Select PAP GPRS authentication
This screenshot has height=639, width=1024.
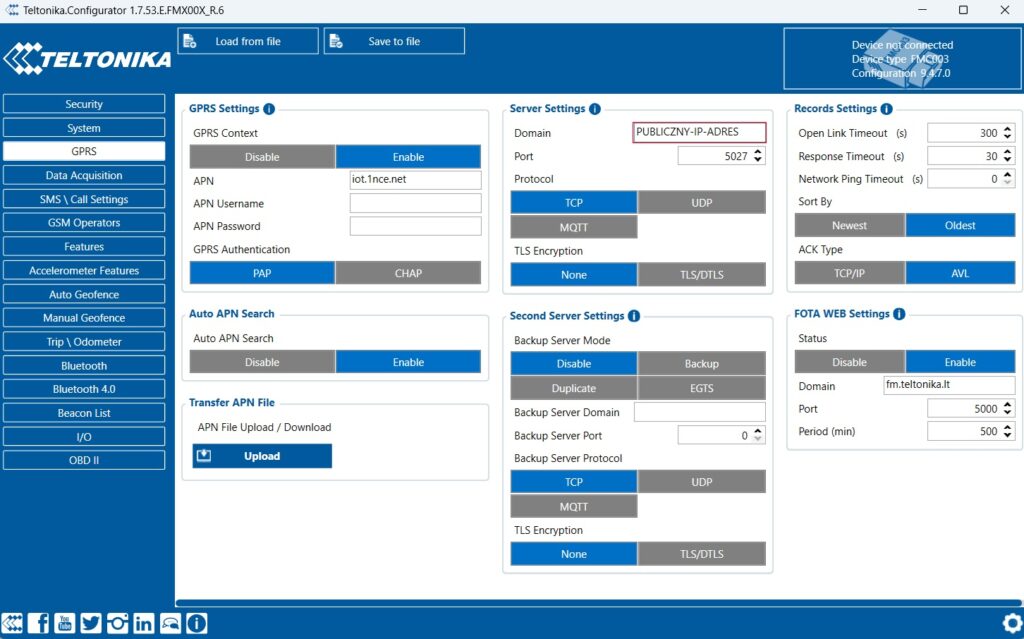click(x=262, y=273)
